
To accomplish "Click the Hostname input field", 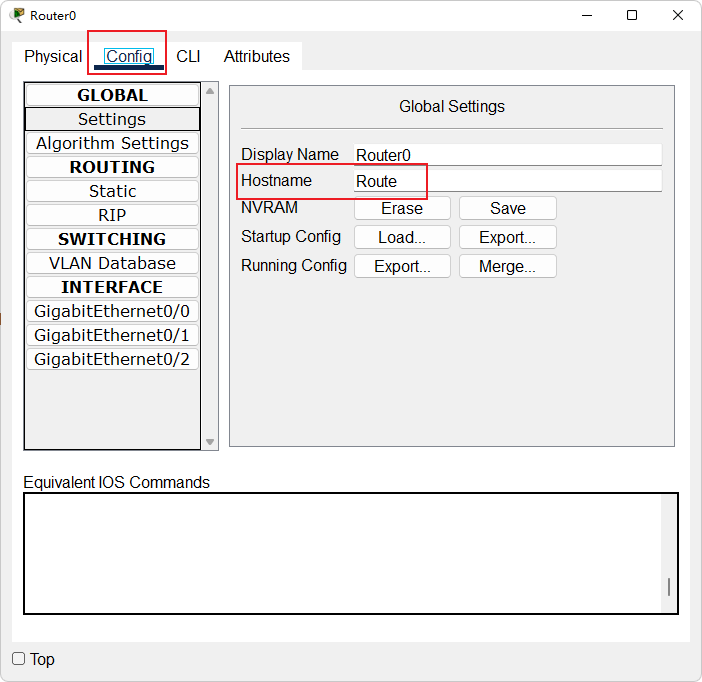I will (x=508, y=181).
